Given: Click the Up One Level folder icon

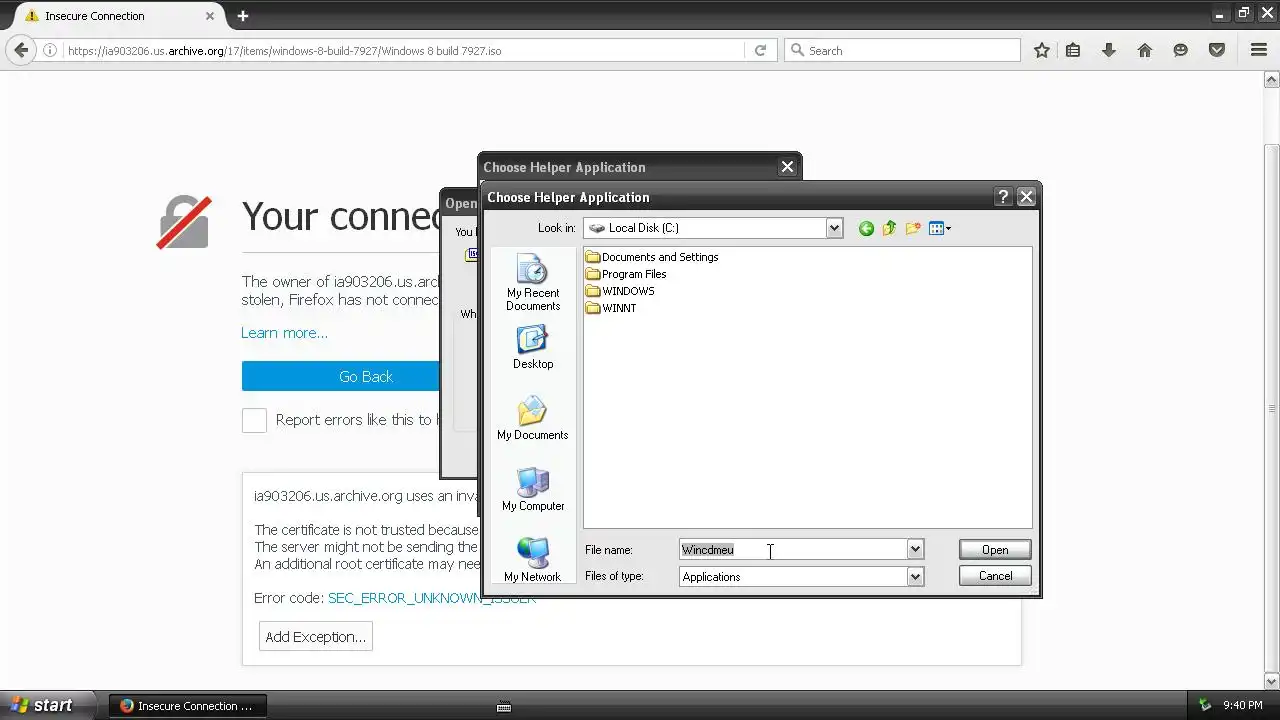Looking at the screenshot, I should 889,228.
